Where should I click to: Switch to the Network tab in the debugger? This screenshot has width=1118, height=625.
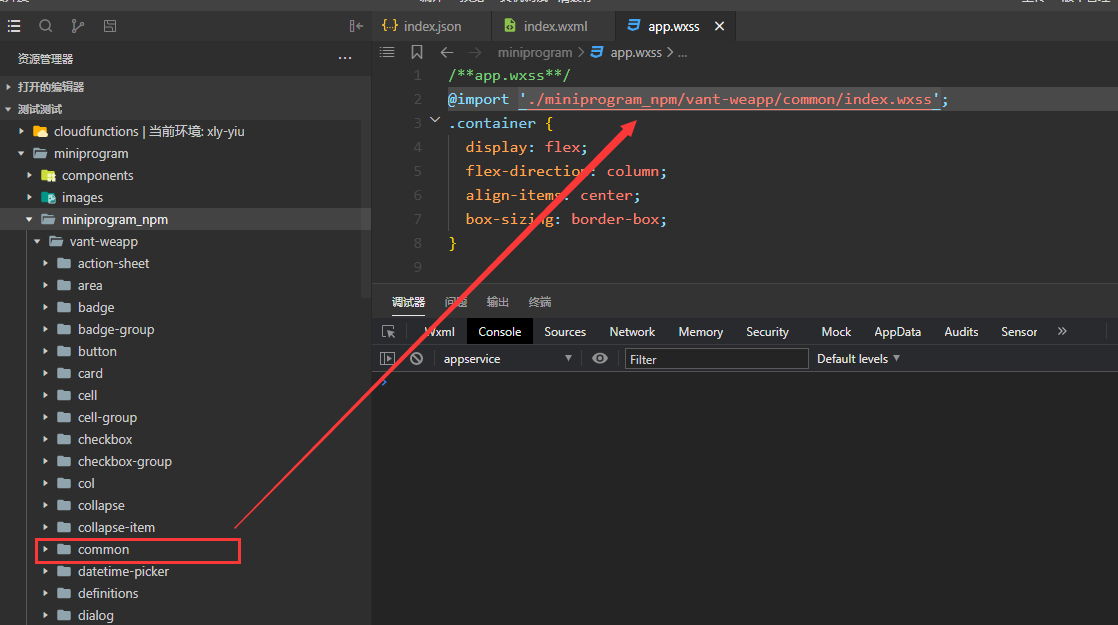pos(631,331)
